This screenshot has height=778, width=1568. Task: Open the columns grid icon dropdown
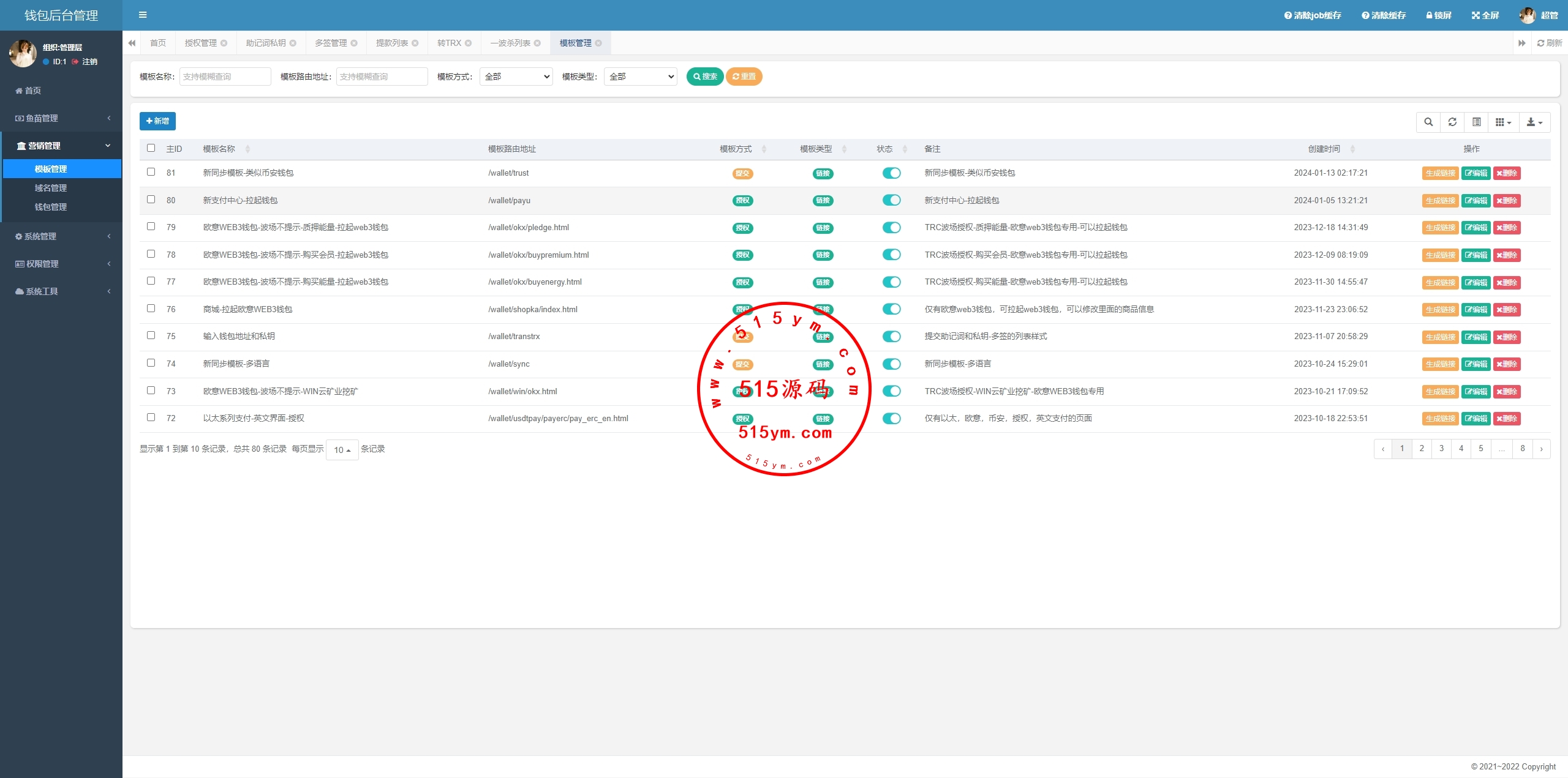[1503, 122]
